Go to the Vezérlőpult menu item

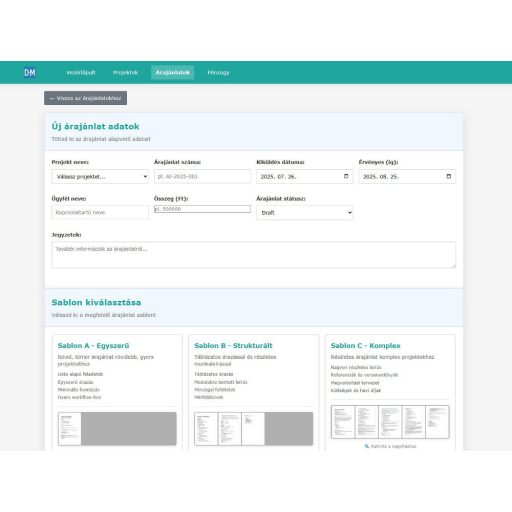tap(81, 72)
